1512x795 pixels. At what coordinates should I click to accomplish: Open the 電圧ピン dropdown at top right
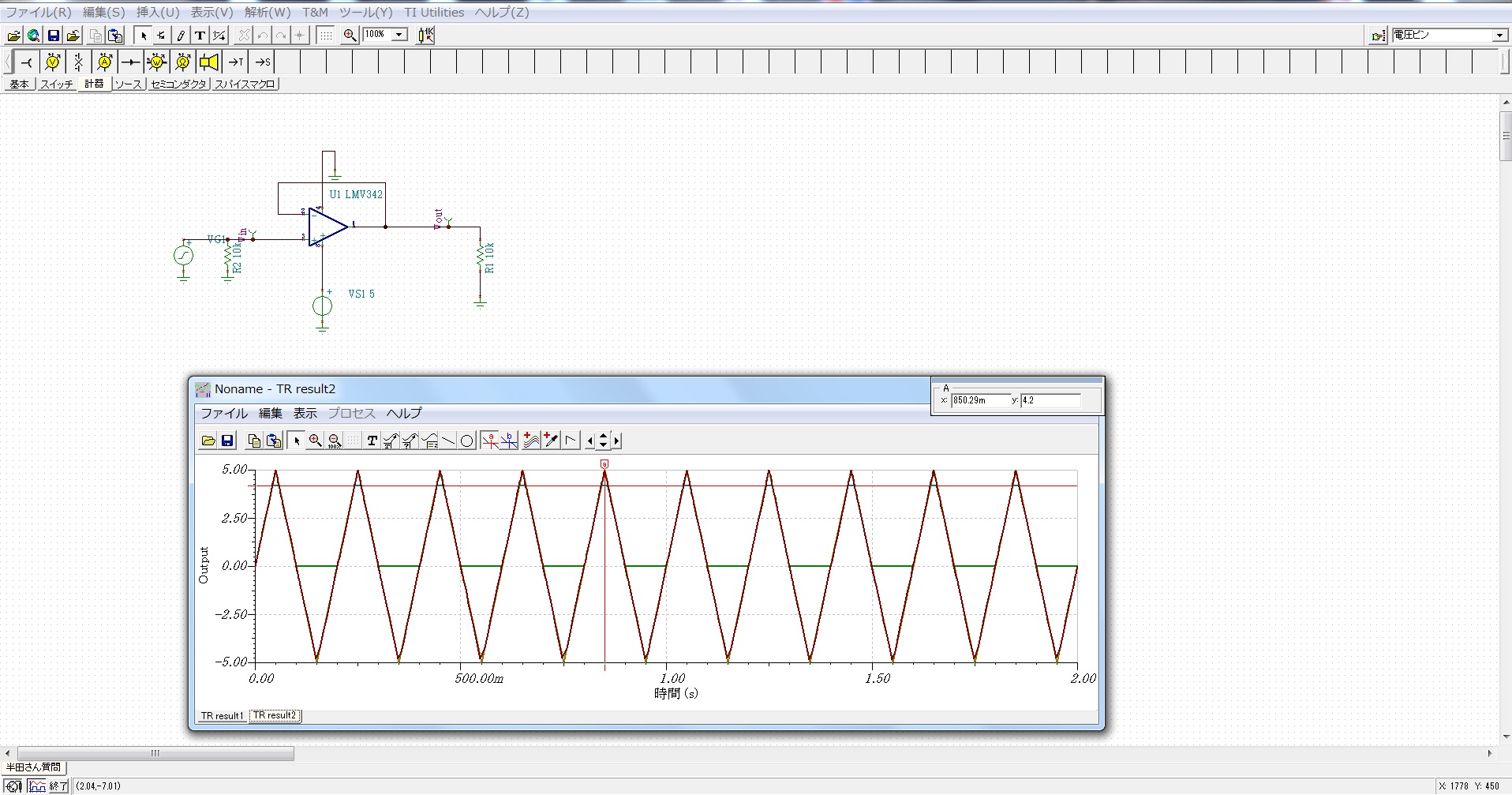(x=1499, y=36)
